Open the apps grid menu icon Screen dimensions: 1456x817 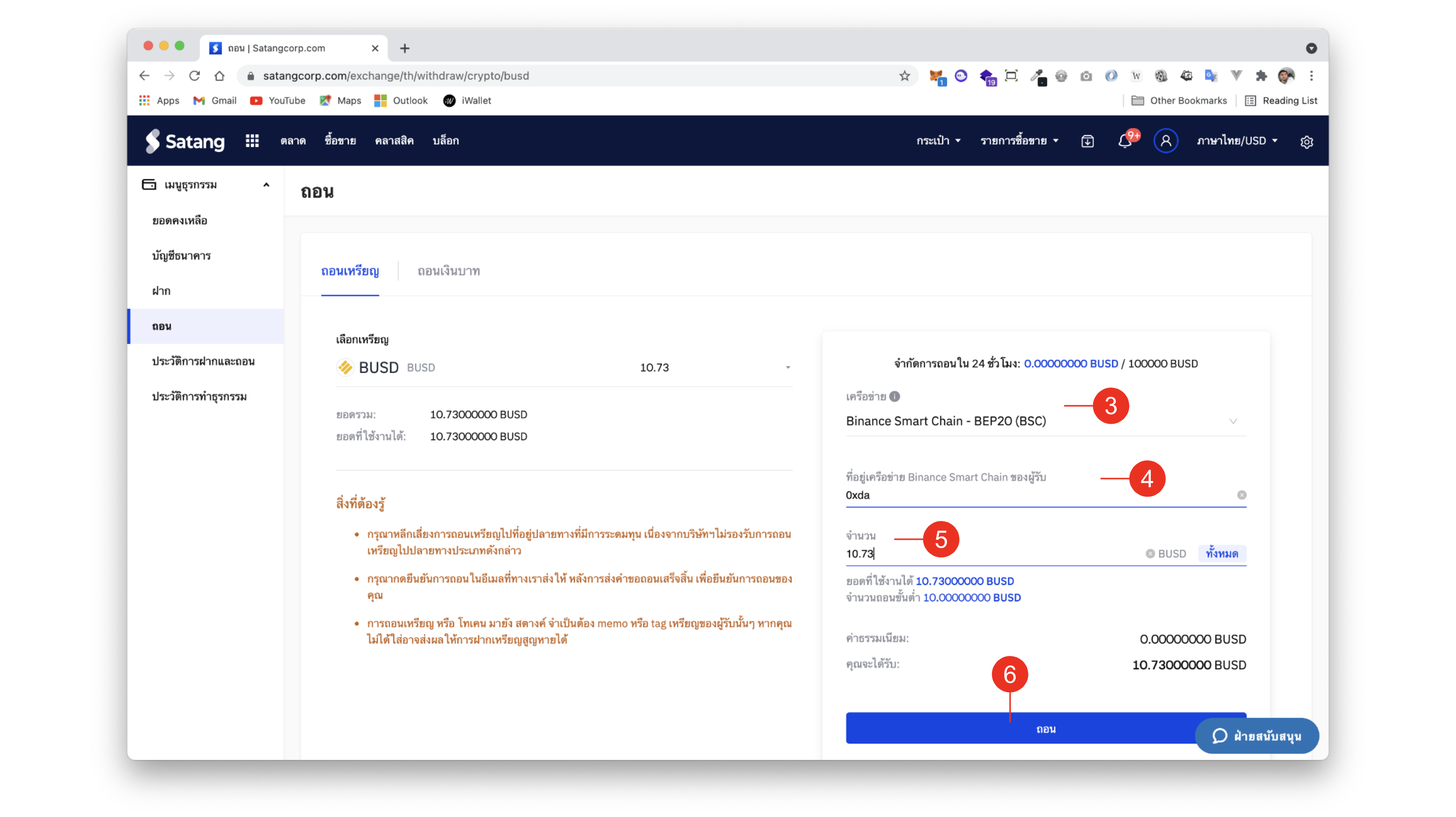[252, 141]
